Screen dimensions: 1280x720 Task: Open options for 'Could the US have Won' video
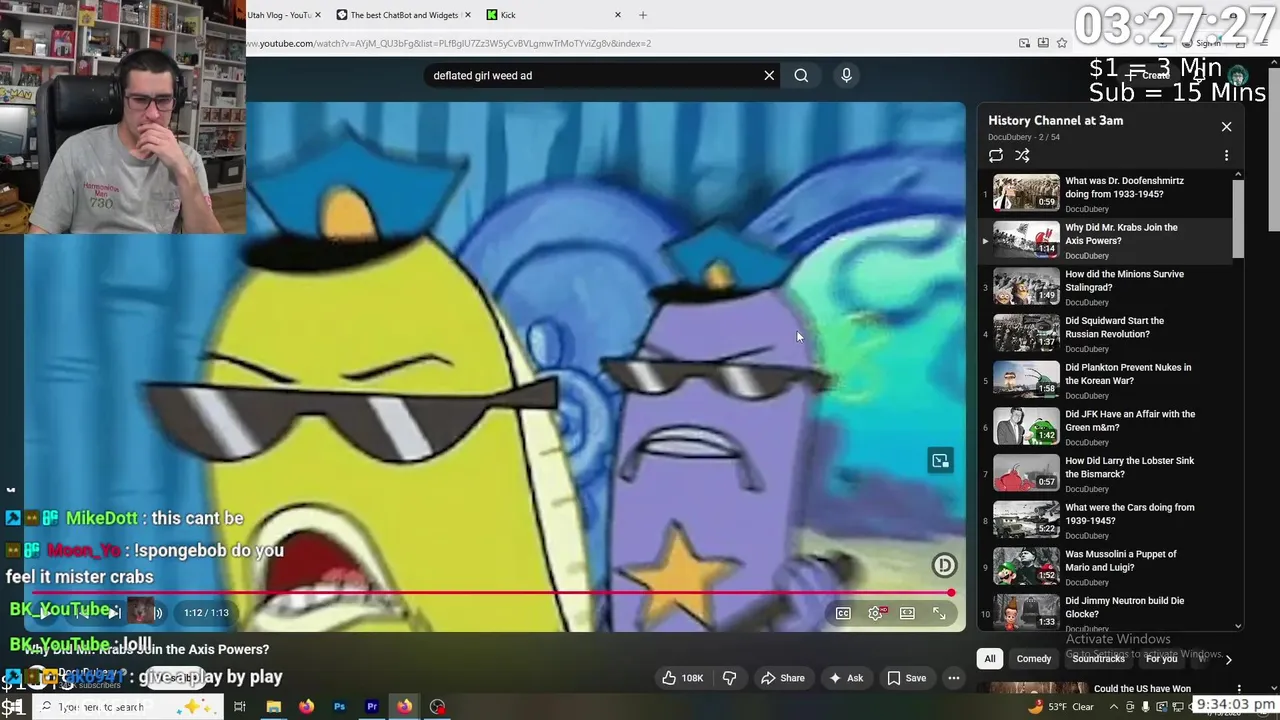tap(1239, 689)
